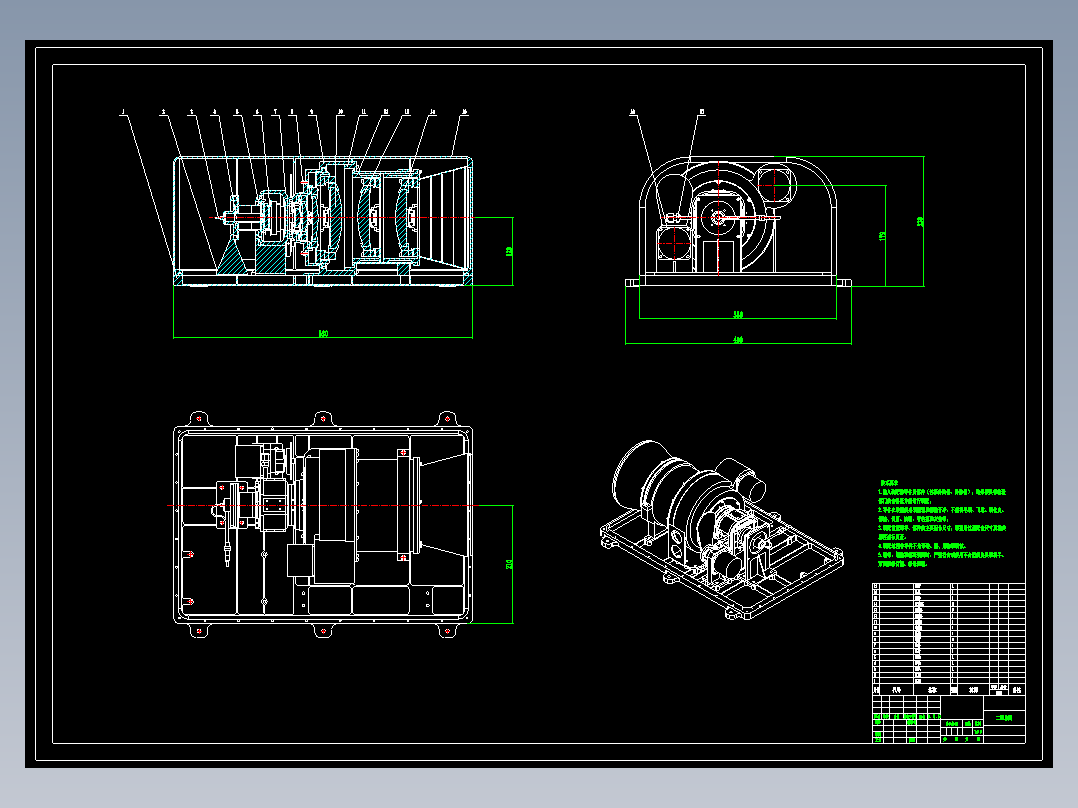Select the central hub circle in the end view
Image resolution: width=1078 pixels, height=808 pixels.
[718, 218]
